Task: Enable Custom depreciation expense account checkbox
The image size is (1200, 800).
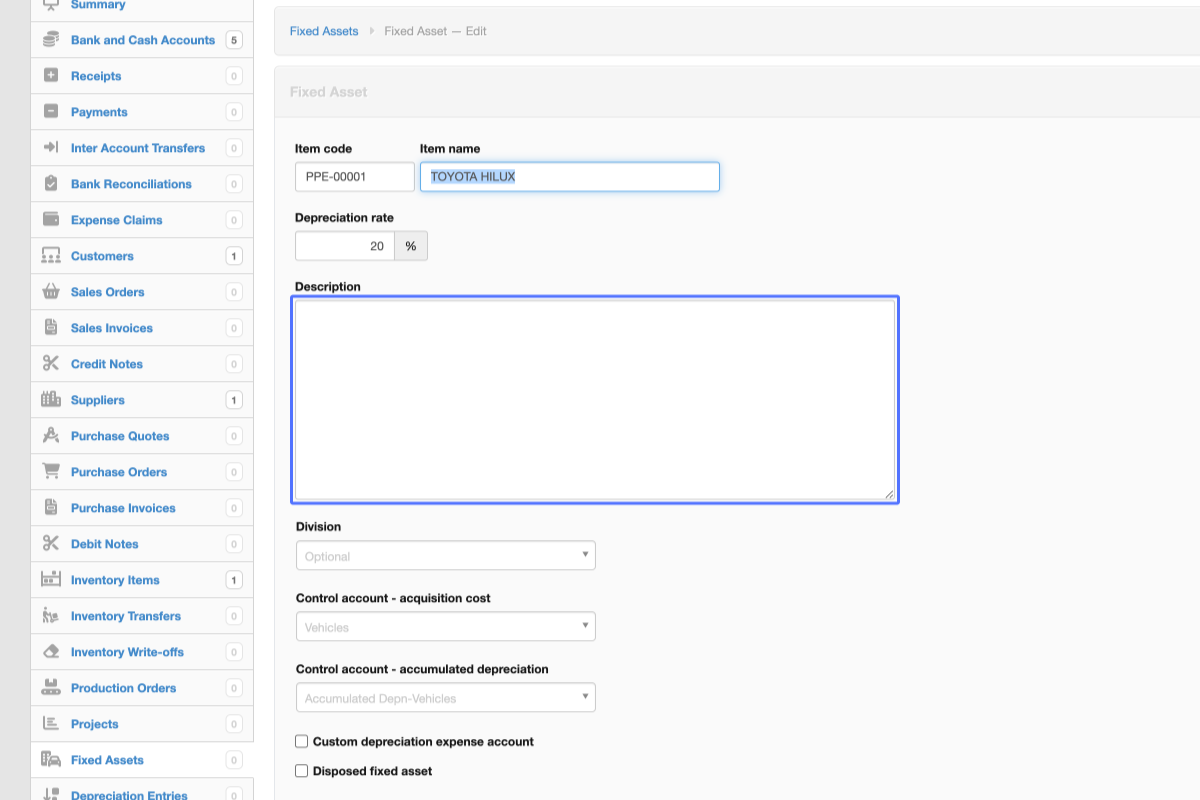Action: coord(302,742)
